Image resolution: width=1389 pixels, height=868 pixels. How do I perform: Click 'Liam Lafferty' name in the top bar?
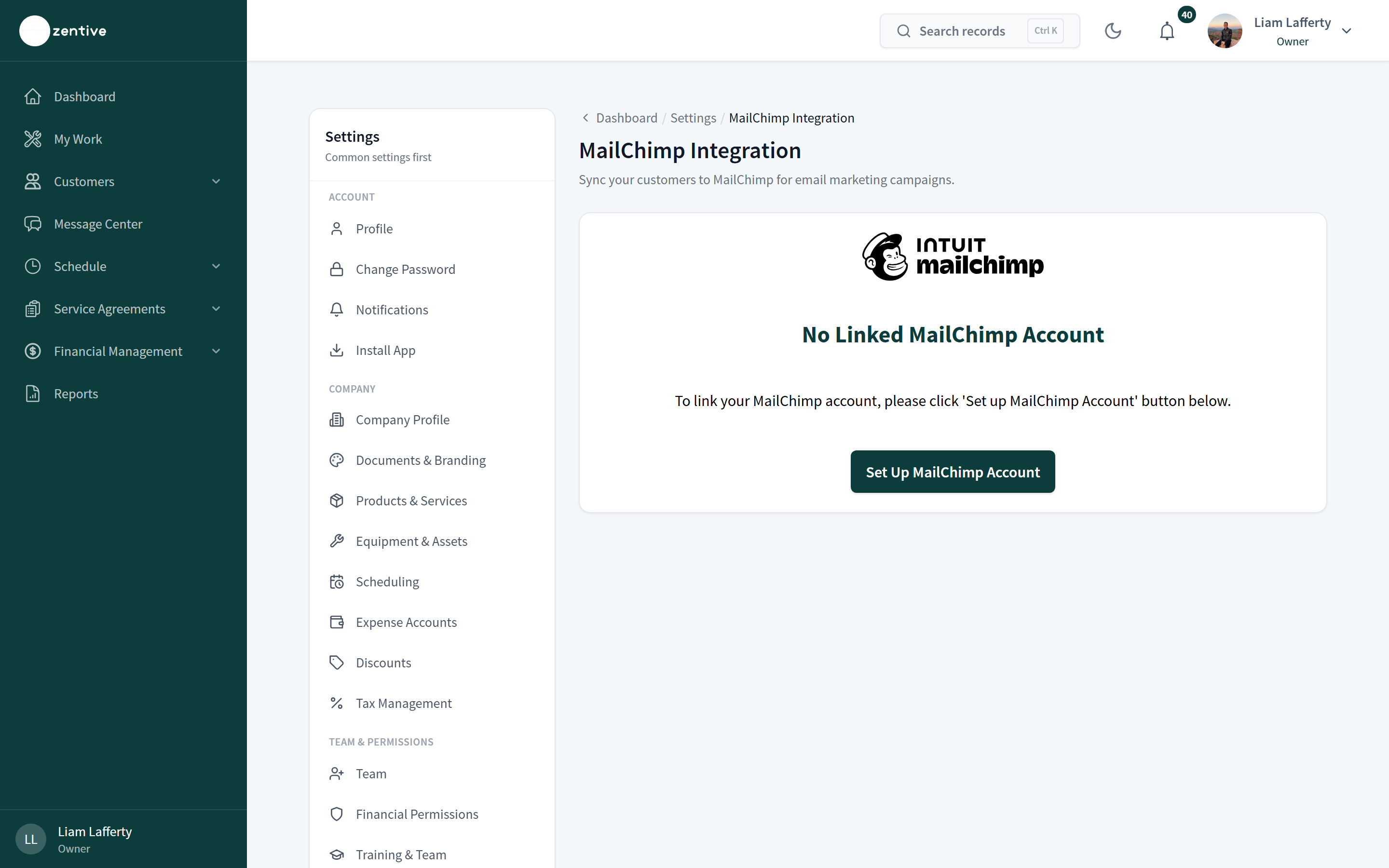click(1292, 22)
